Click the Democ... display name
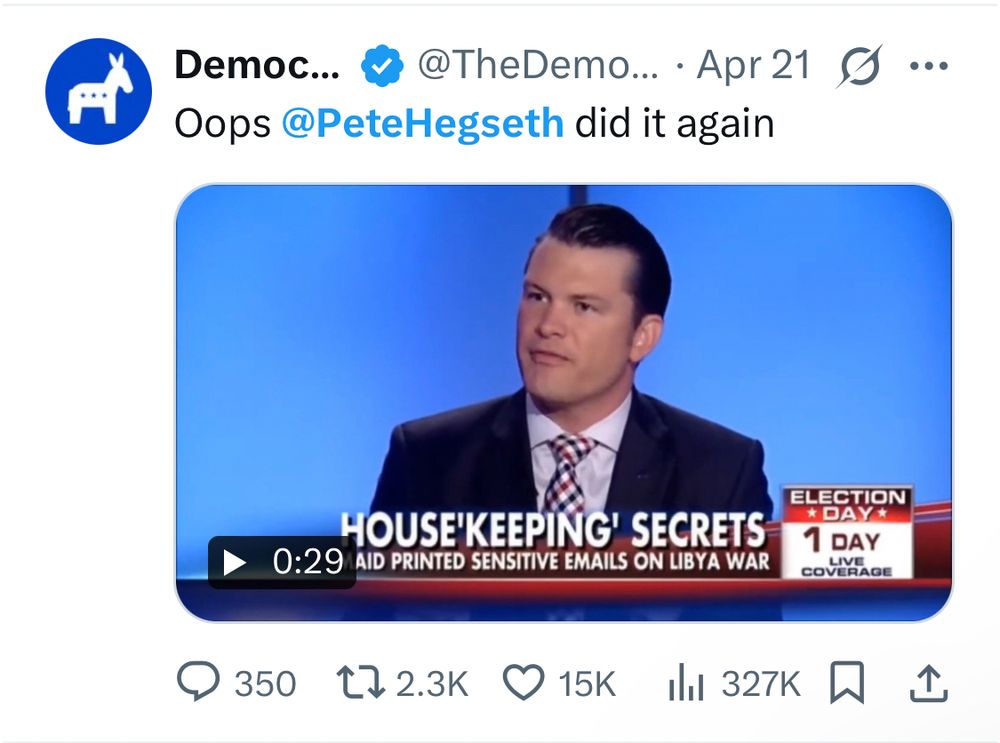 pyautogui.click(x=257, y=67)
